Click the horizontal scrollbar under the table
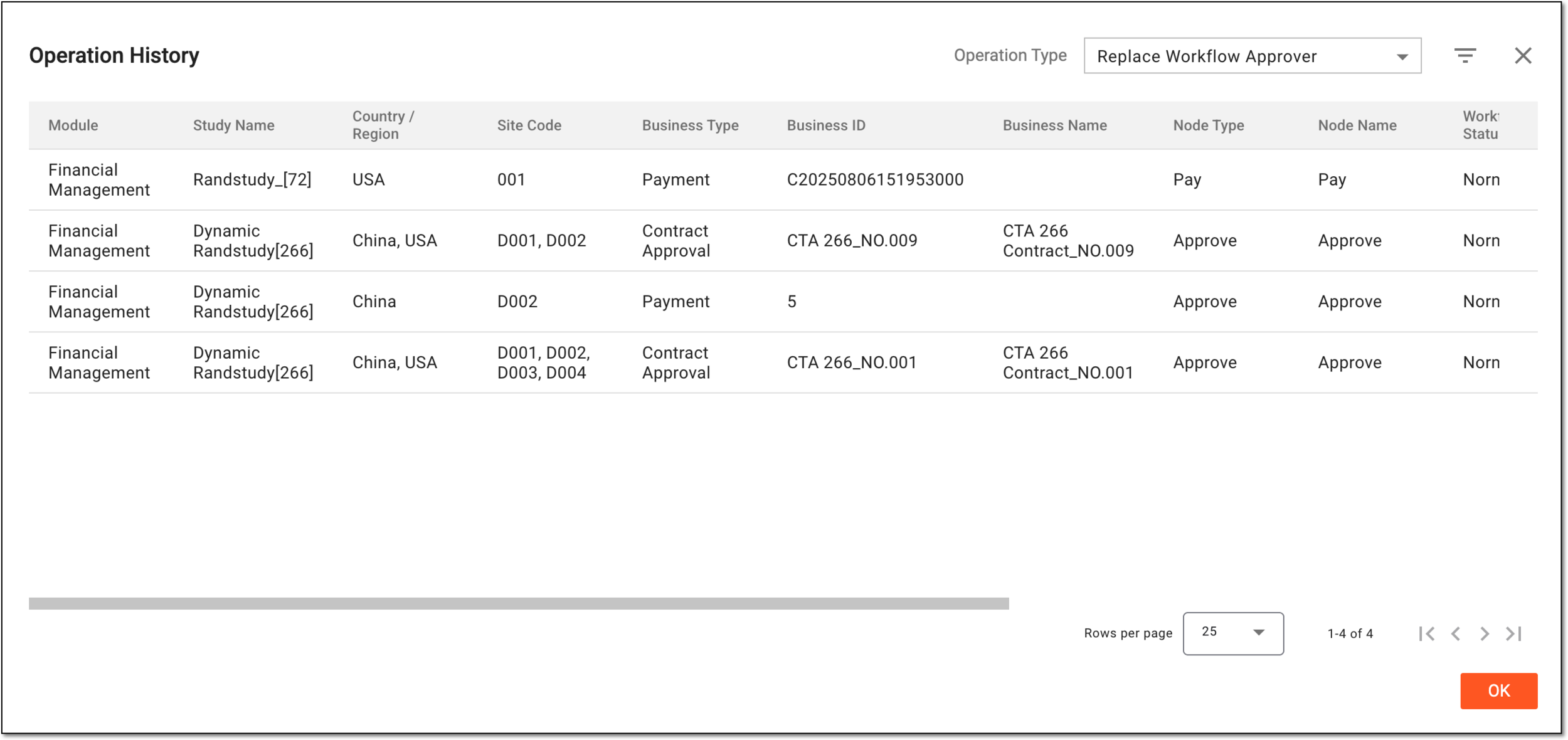Viewport: 1568px width, 740px height. 519,603
